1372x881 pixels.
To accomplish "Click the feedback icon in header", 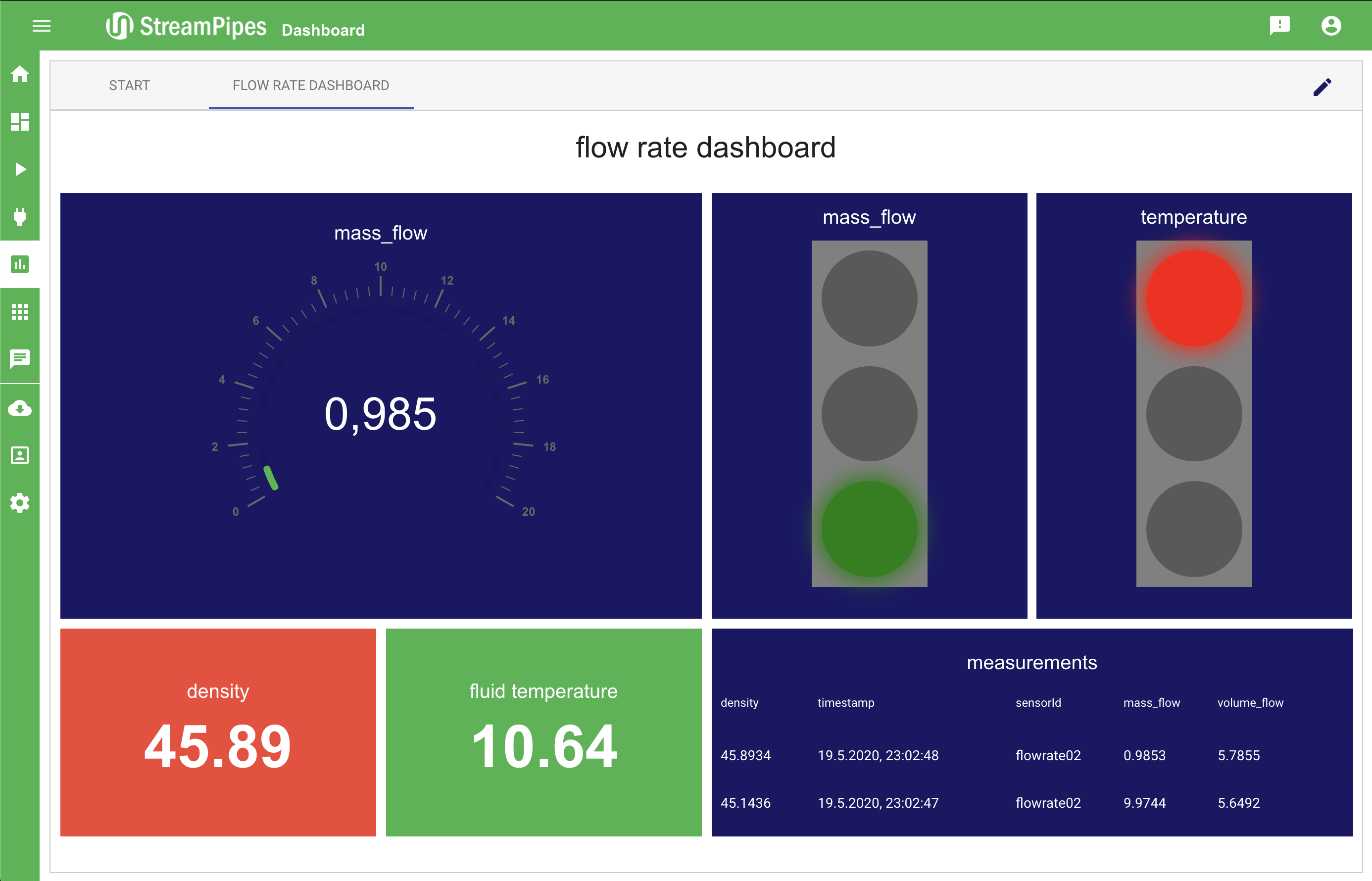I will tap(1279, 26).
